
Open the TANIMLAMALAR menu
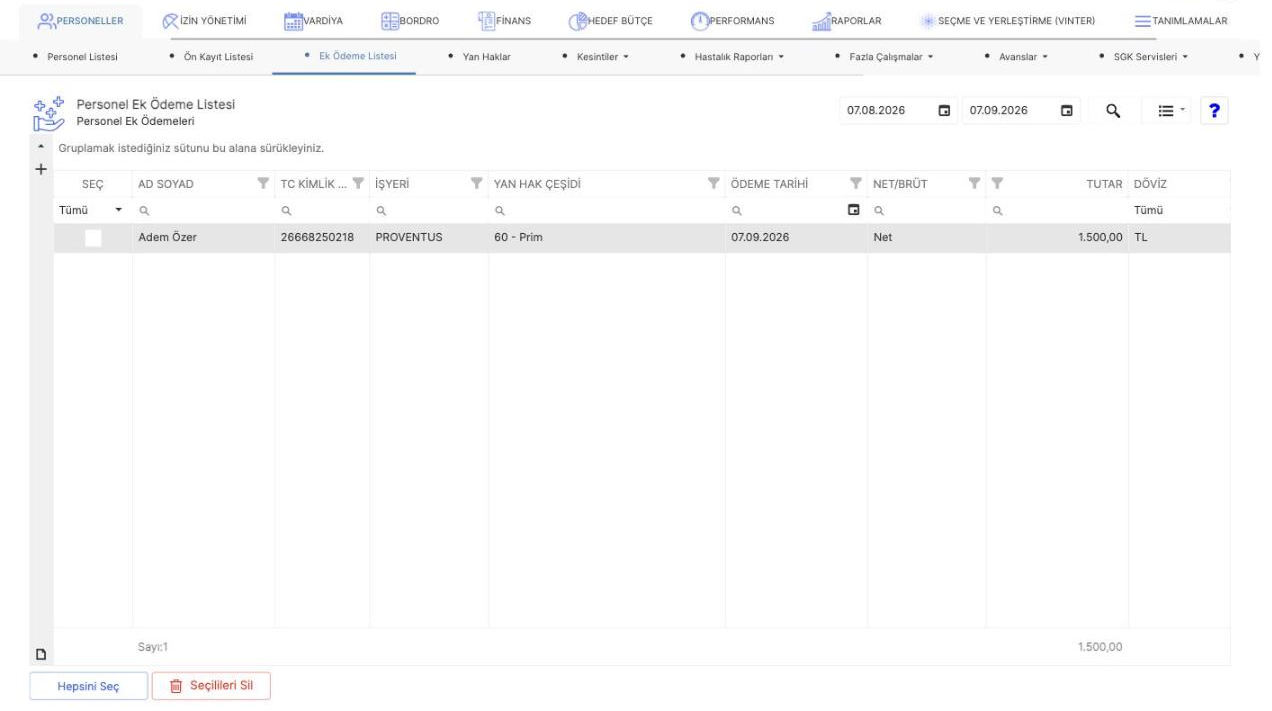(x=1180, y=21)
